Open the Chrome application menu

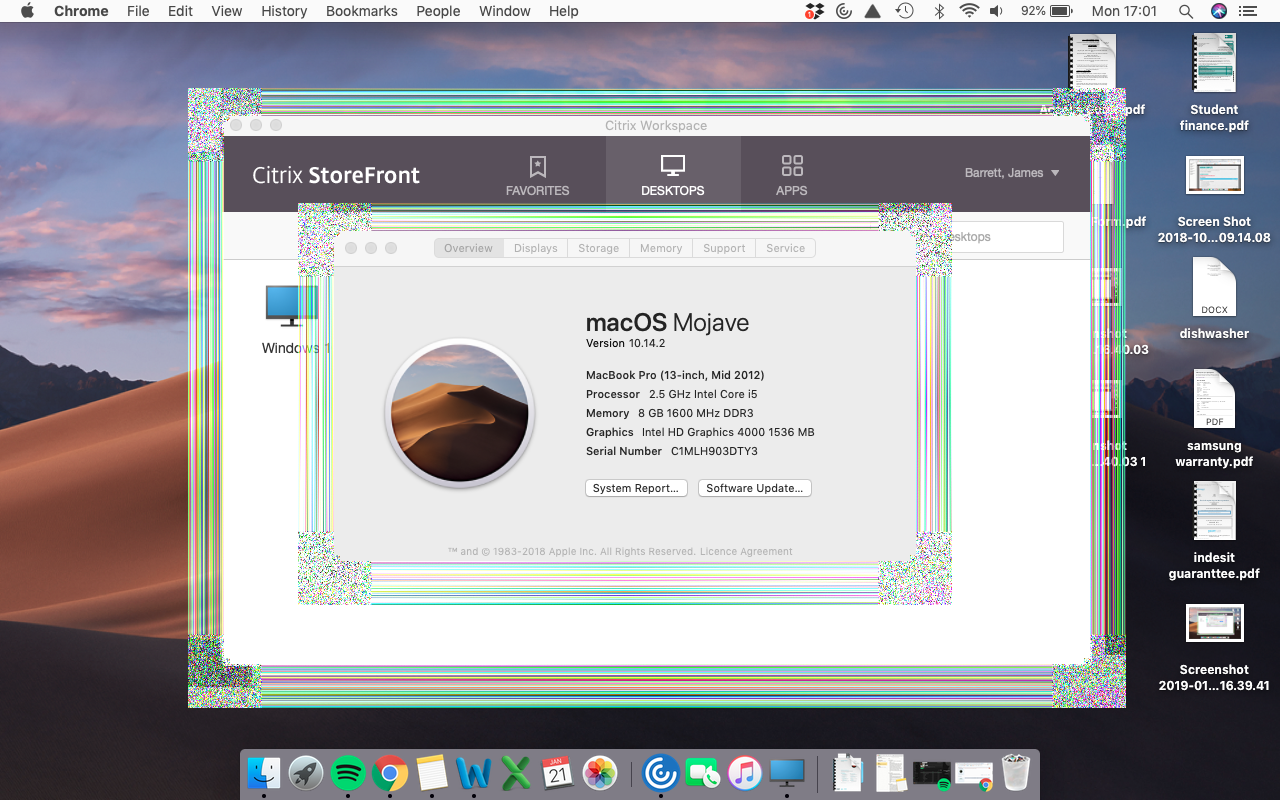coord(81,11)
